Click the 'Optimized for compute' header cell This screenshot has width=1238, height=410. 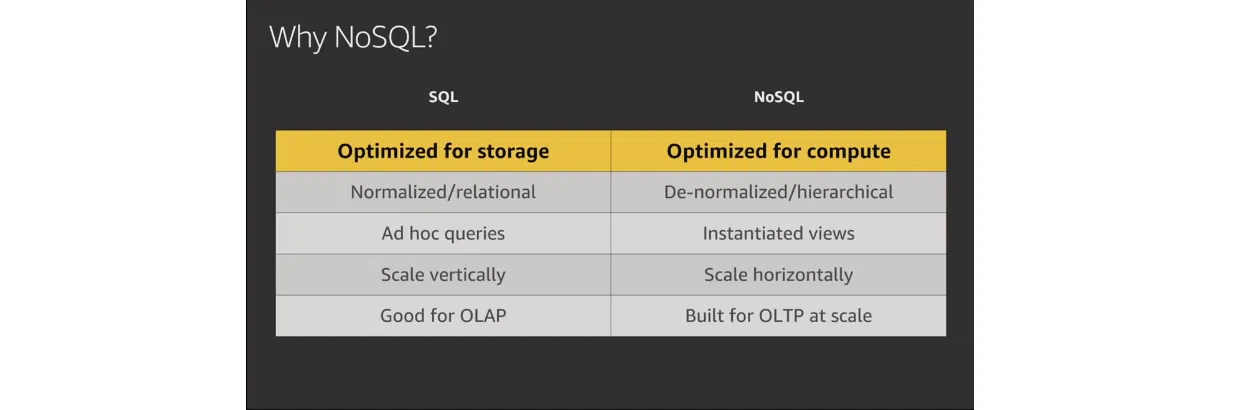(779, 151)
